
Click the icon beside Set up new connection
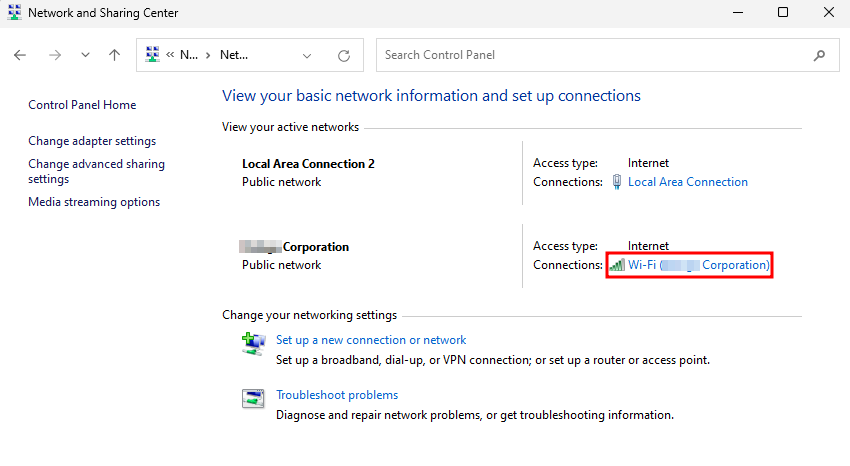click(253, 345)
